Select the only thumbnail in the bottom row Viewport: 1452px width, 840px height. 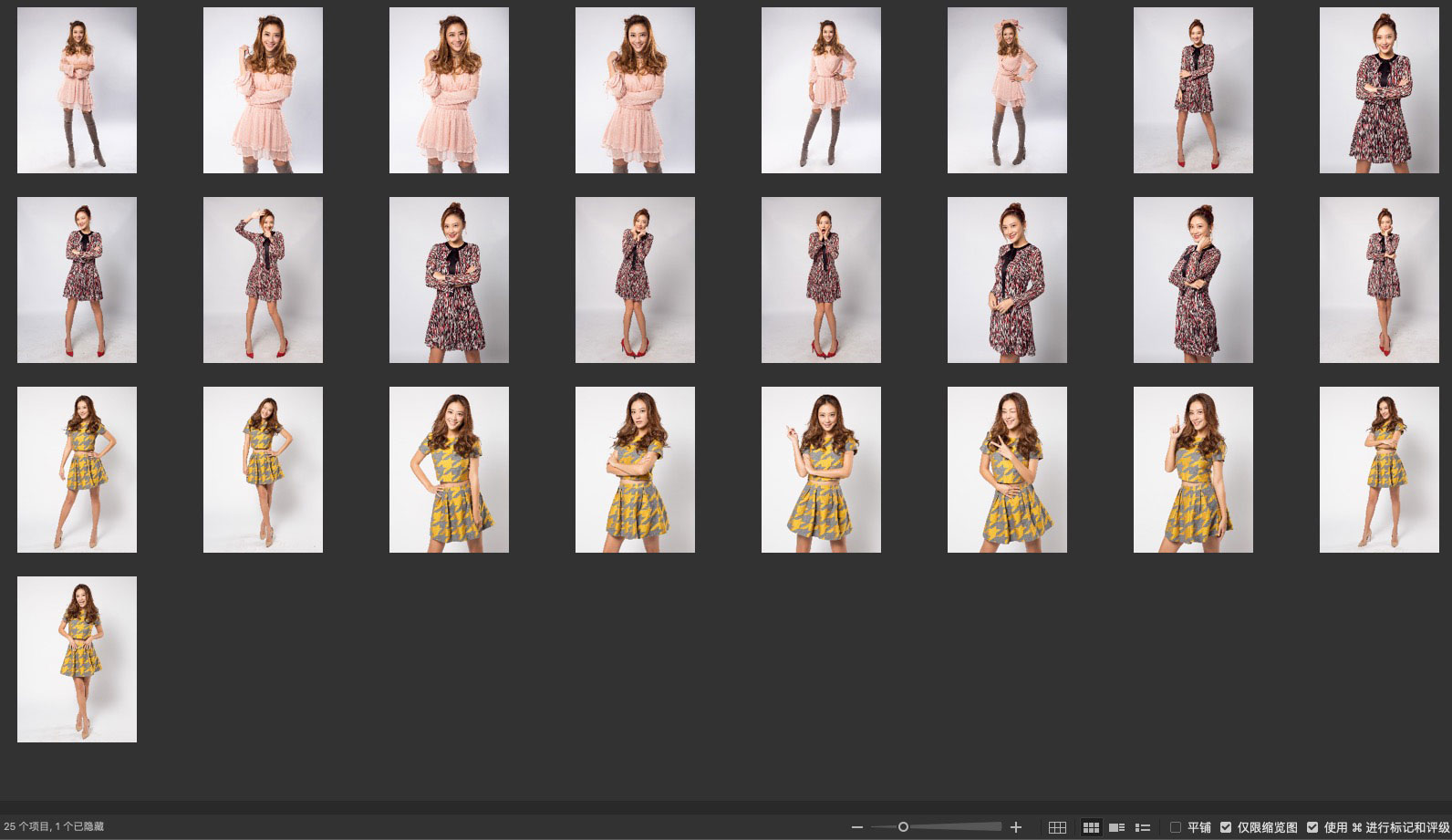coord(77,659)
